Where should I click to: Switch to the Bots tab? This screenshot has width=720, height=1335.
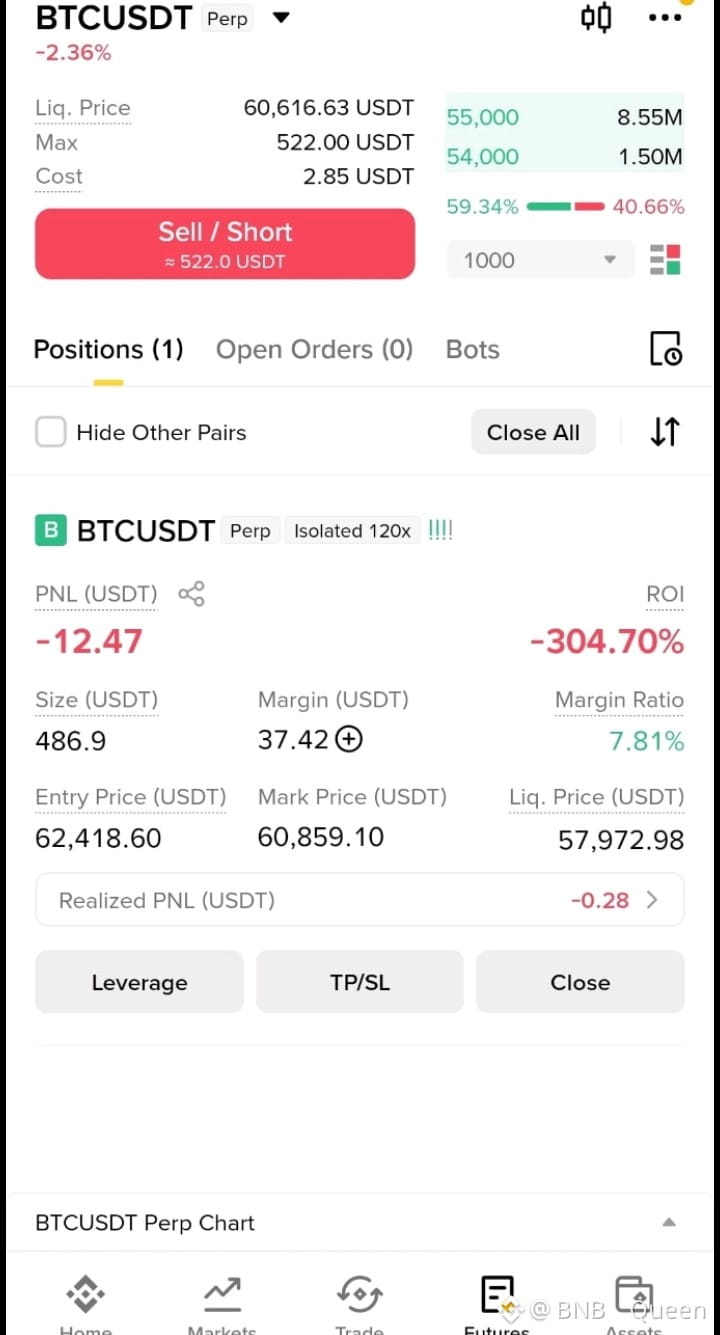point(472,349)
